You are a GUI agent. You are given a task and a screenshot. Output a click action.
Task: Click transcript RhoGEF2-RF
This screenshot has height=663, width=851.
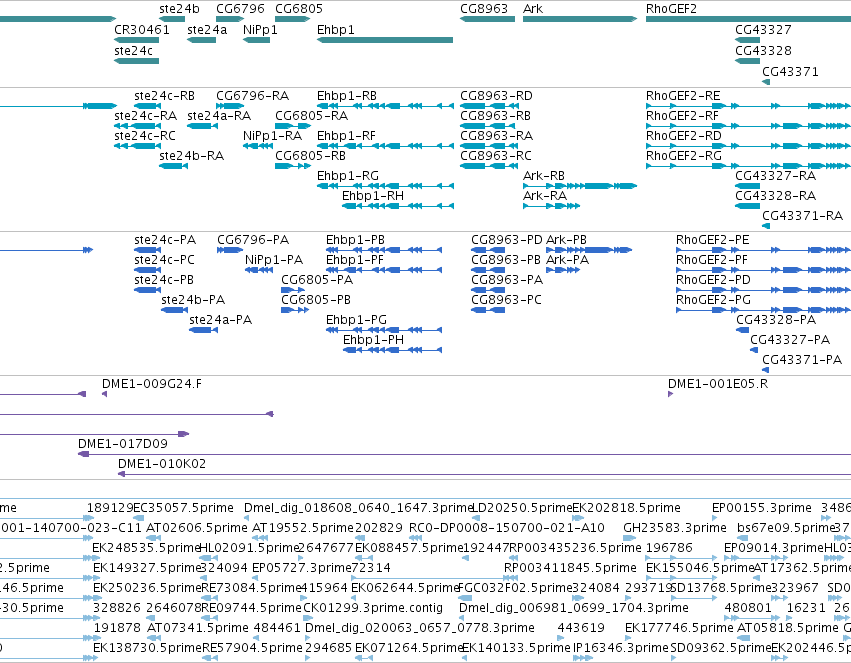(748, 126)
